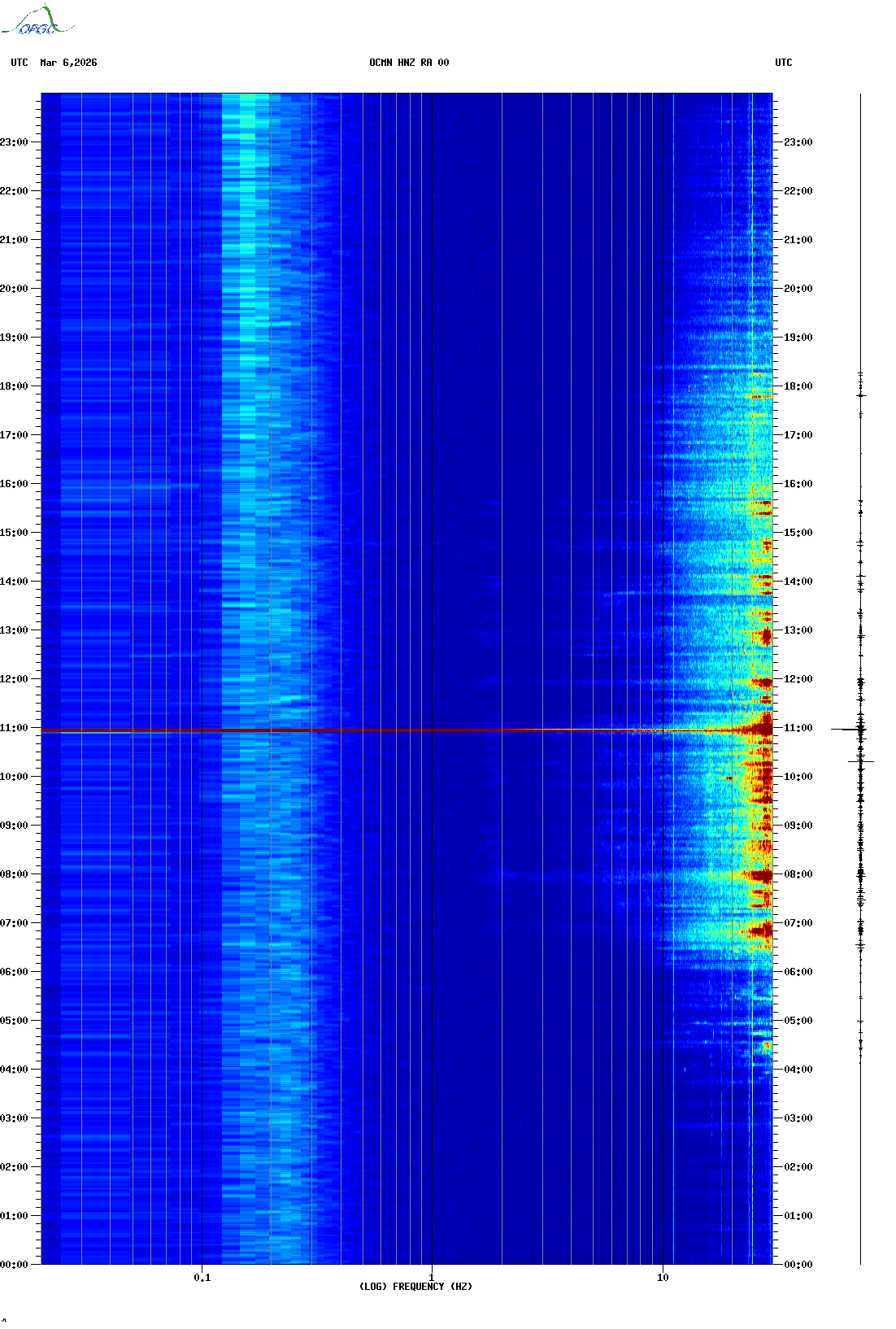896x1329 pixels.
Task: Click the OFGC logo in the top corner
Action: tap(37, 22)
